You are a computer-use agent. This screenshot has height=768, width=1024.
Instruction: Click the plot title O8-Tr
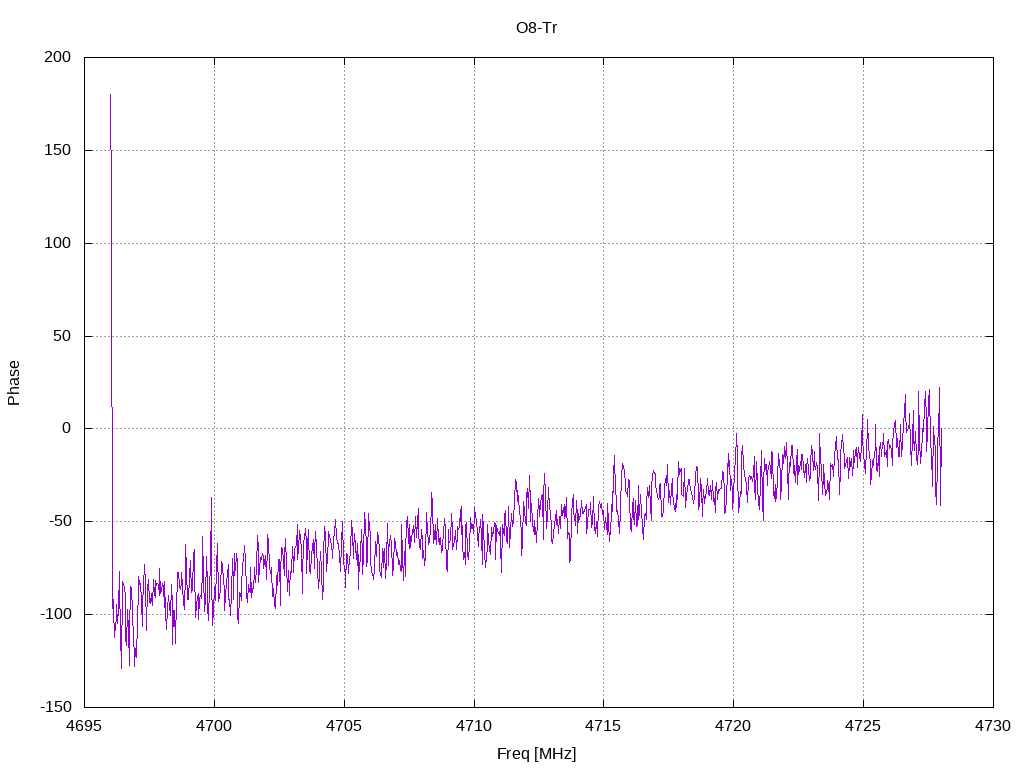pos(536,28)
